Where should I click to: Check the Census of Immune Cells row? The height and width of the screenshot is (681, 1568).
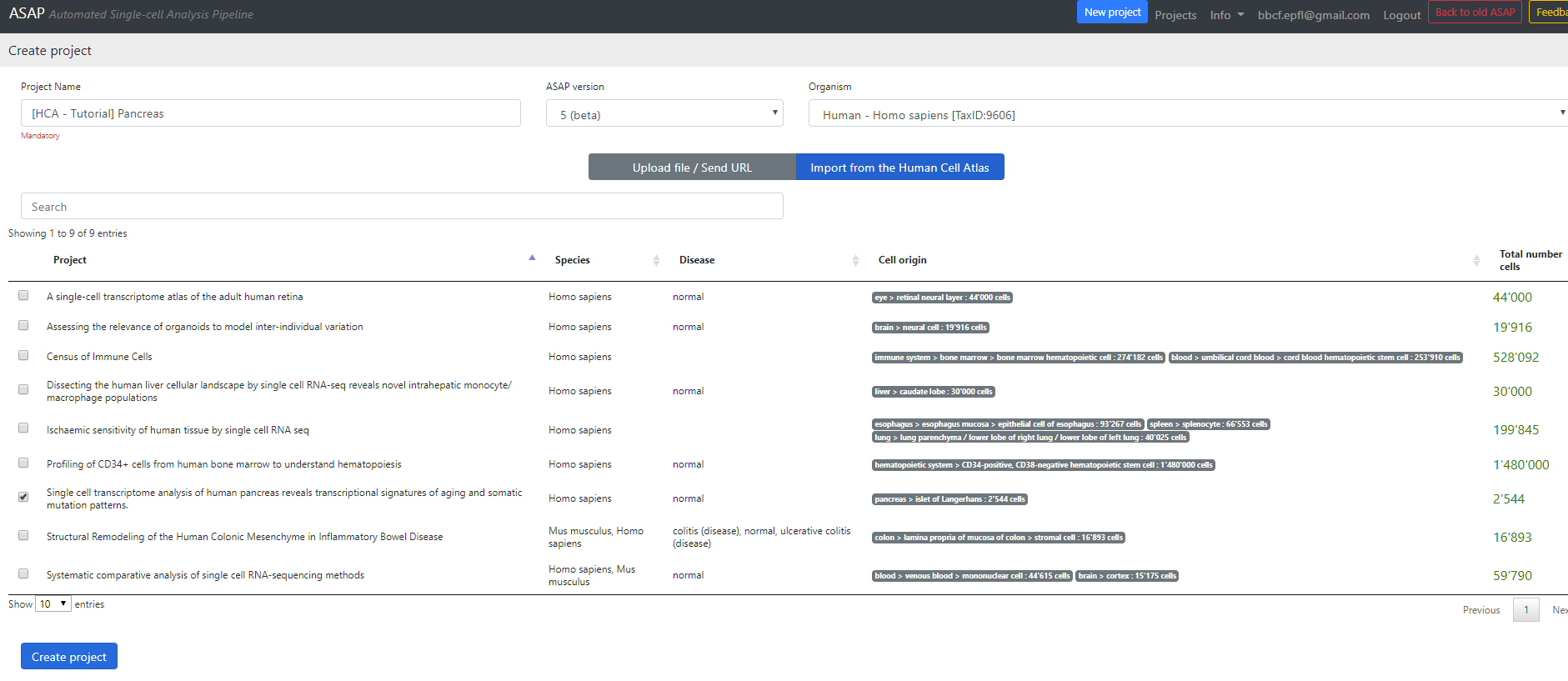23,355
